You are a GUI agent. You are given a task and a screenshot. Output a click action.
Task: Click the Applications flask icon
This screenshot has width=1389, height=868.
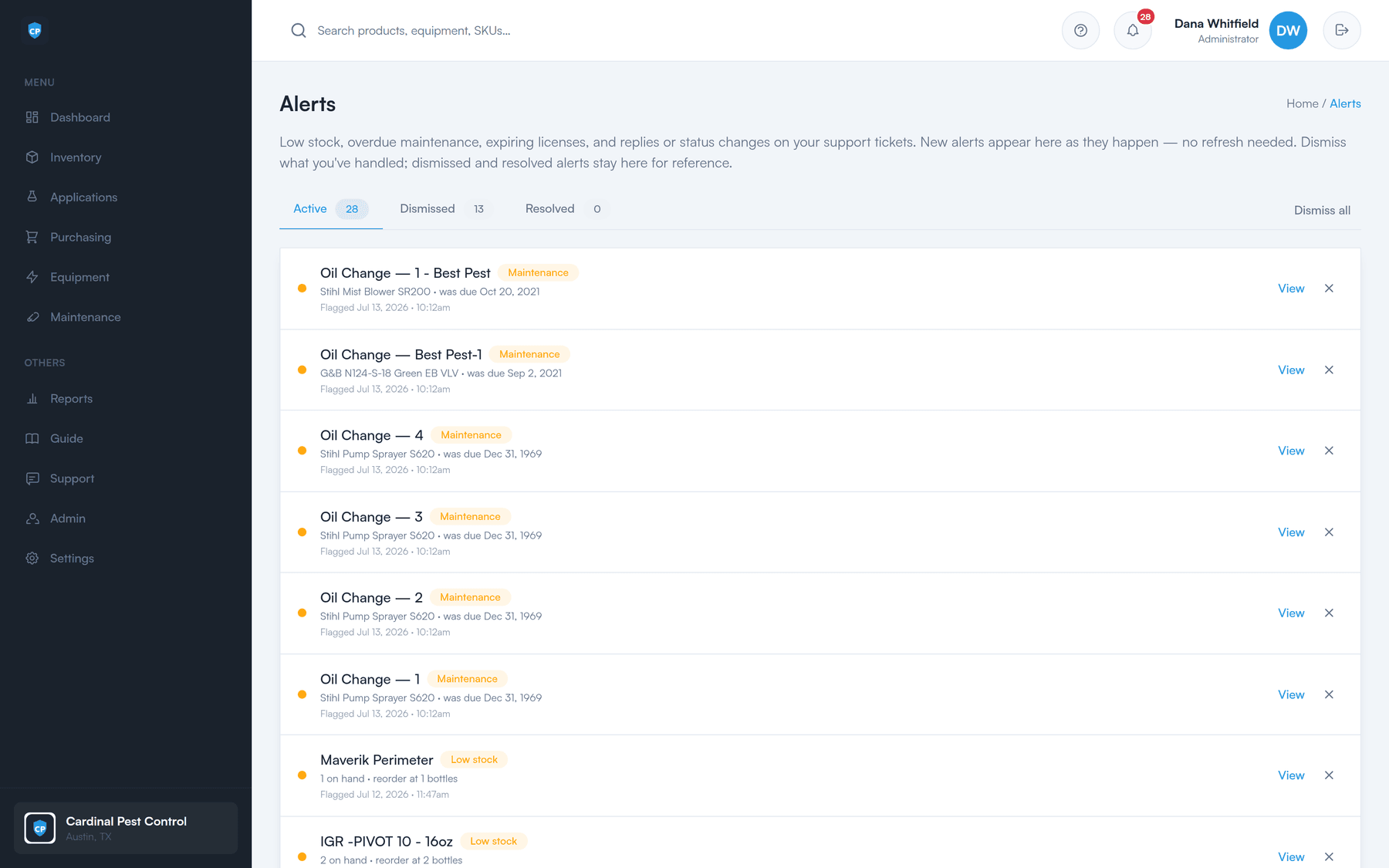pos(32,197)
